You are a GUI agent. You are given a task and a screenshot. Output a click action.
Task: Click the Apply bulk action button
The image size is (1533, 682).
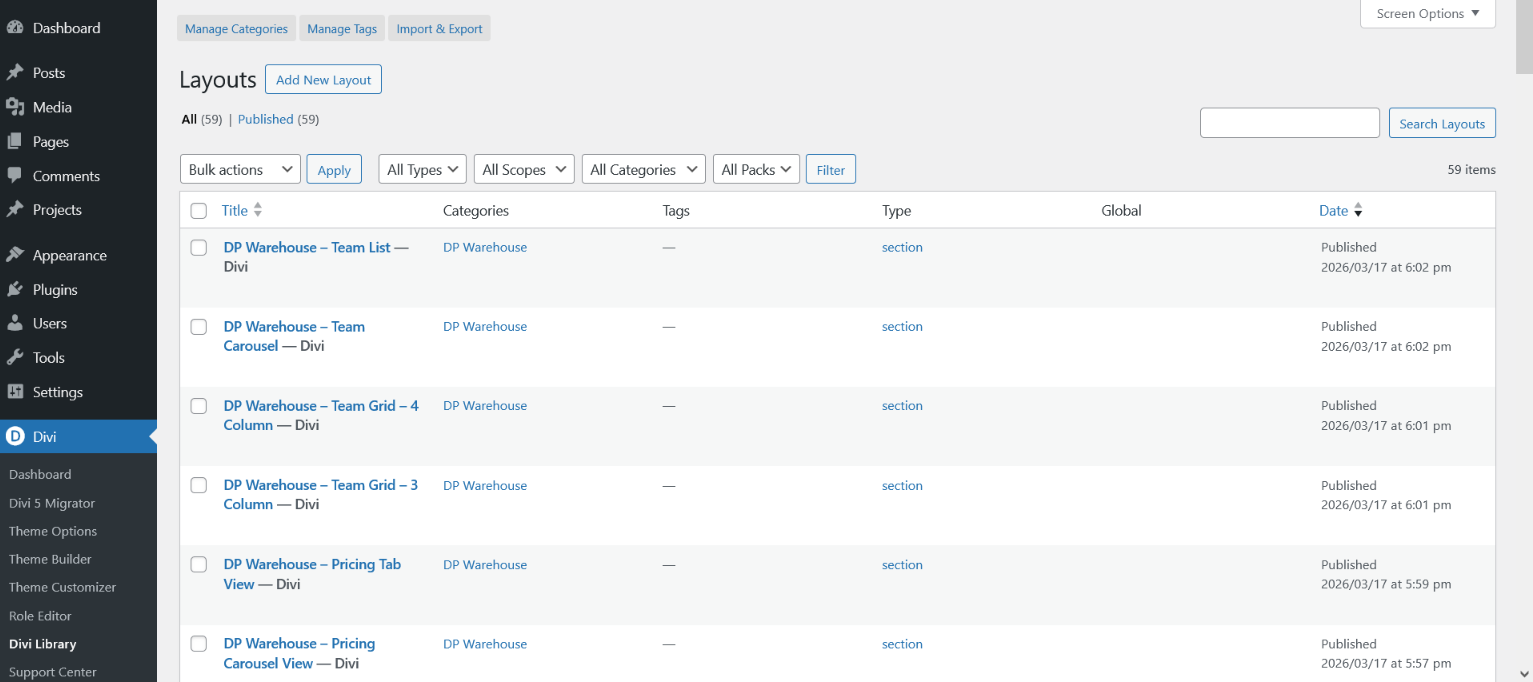pyautogui.click(x=334, y=170)
